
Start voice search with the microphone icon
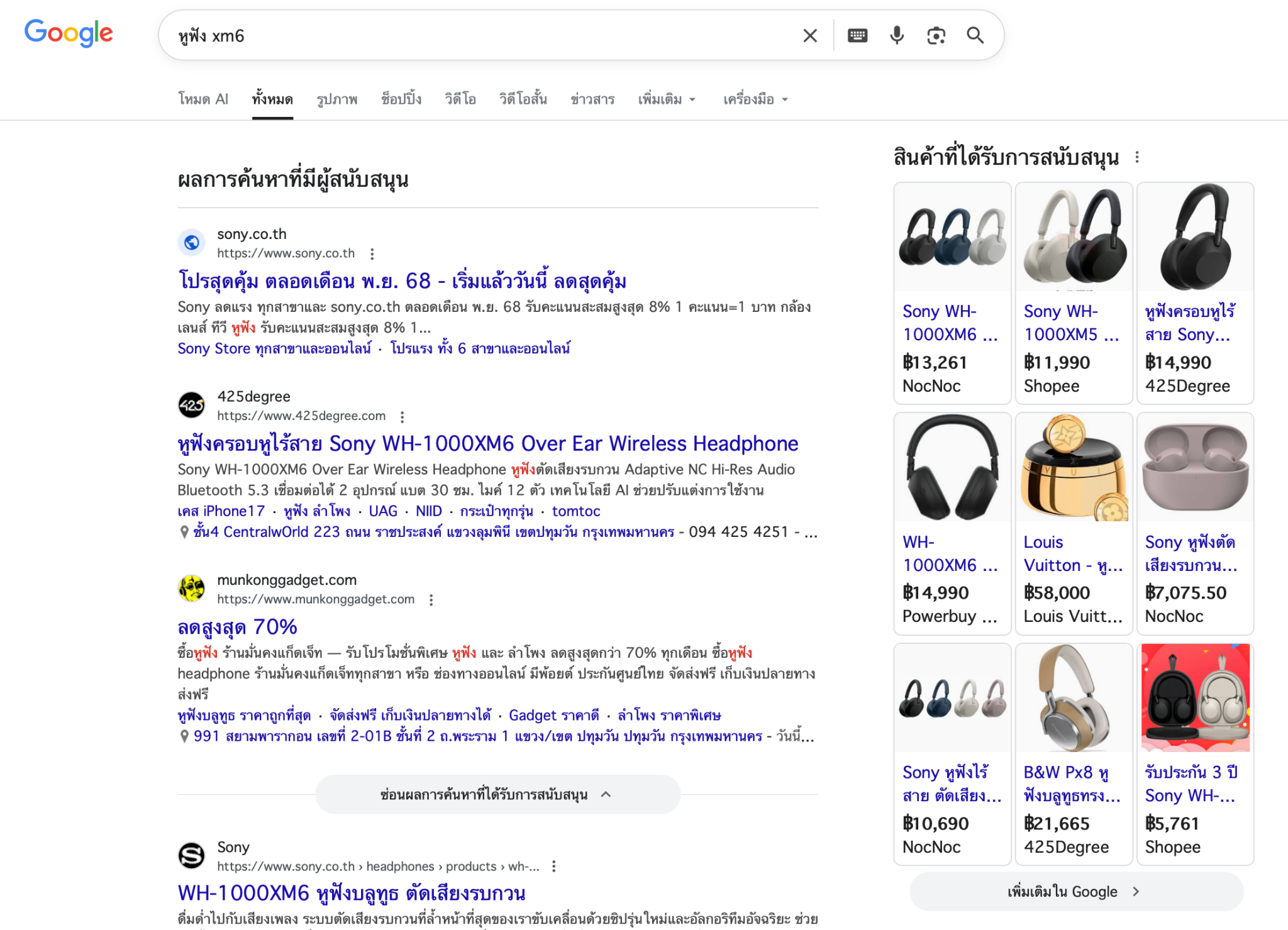(897, 36)
